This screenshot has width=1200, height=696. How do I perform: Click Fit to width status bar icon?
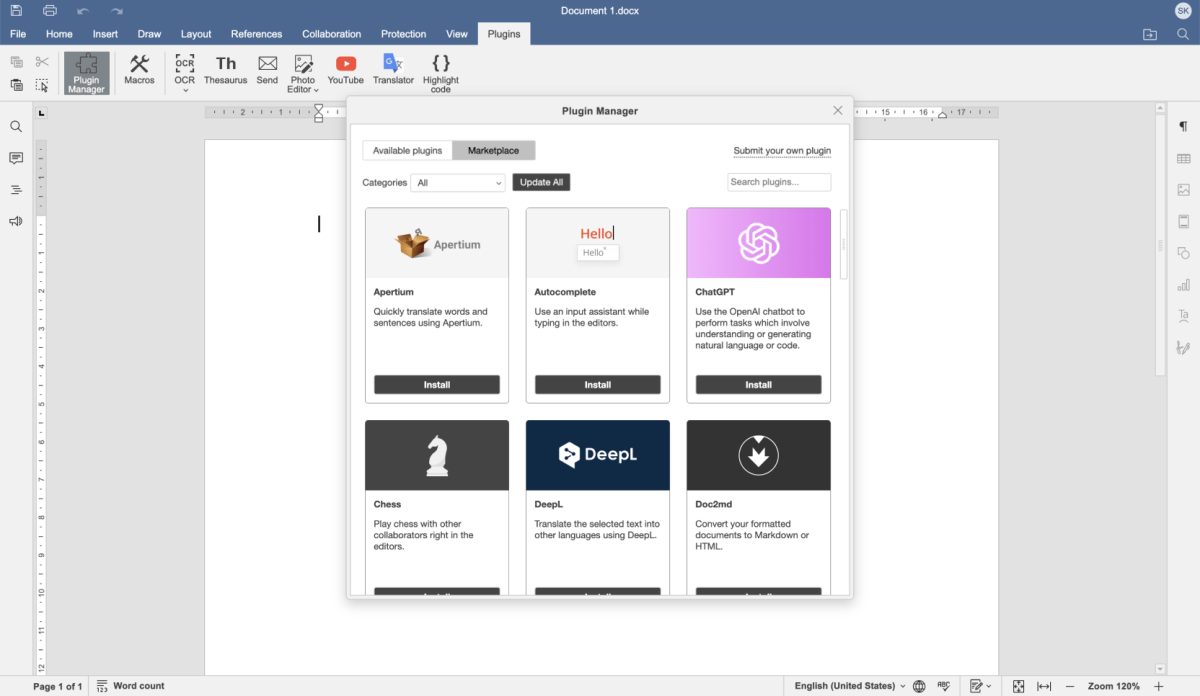(1044, 686)
